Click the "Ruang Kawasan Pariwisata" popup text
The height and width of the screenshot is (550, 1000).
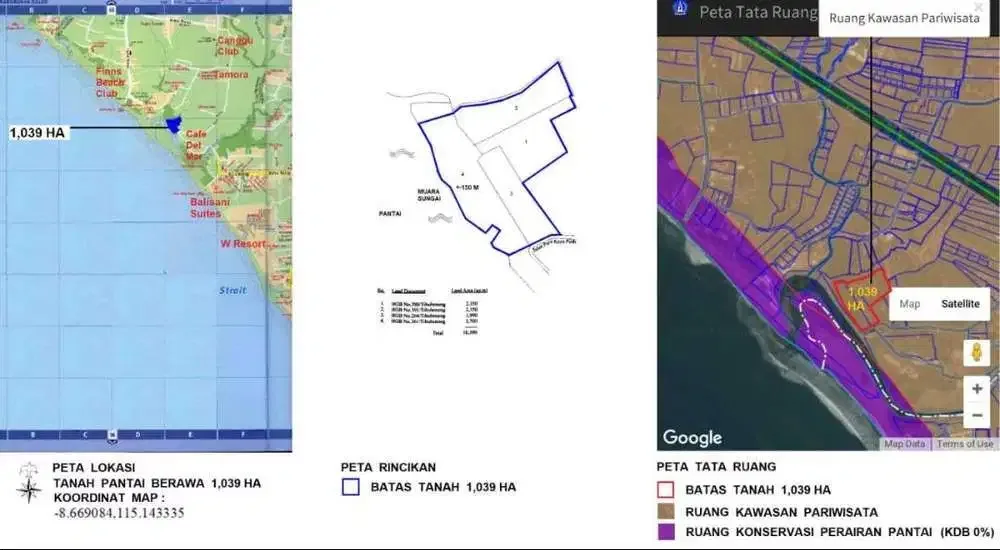(x=904, y=18)
